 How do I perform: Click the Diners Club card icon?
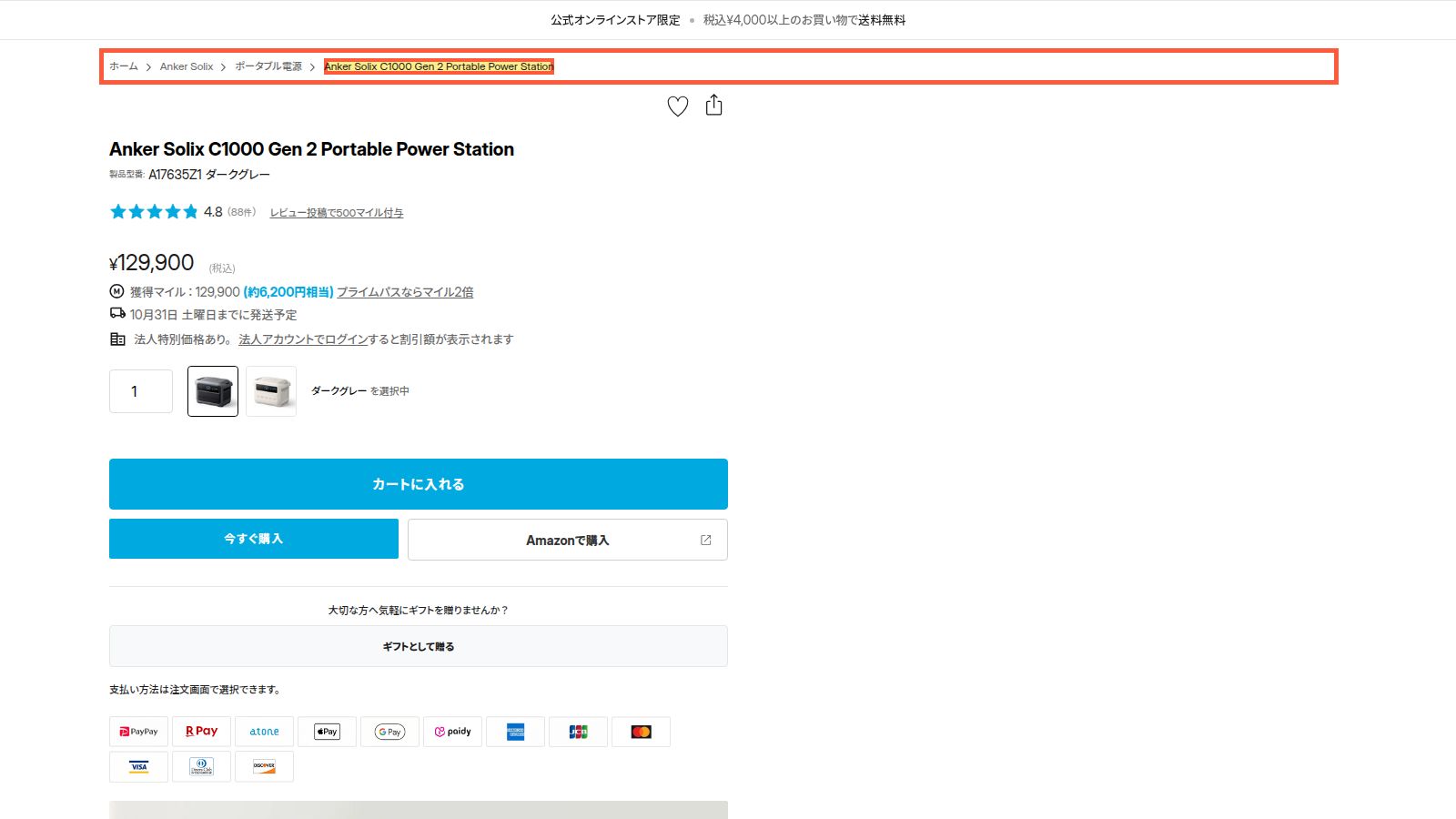201,766
